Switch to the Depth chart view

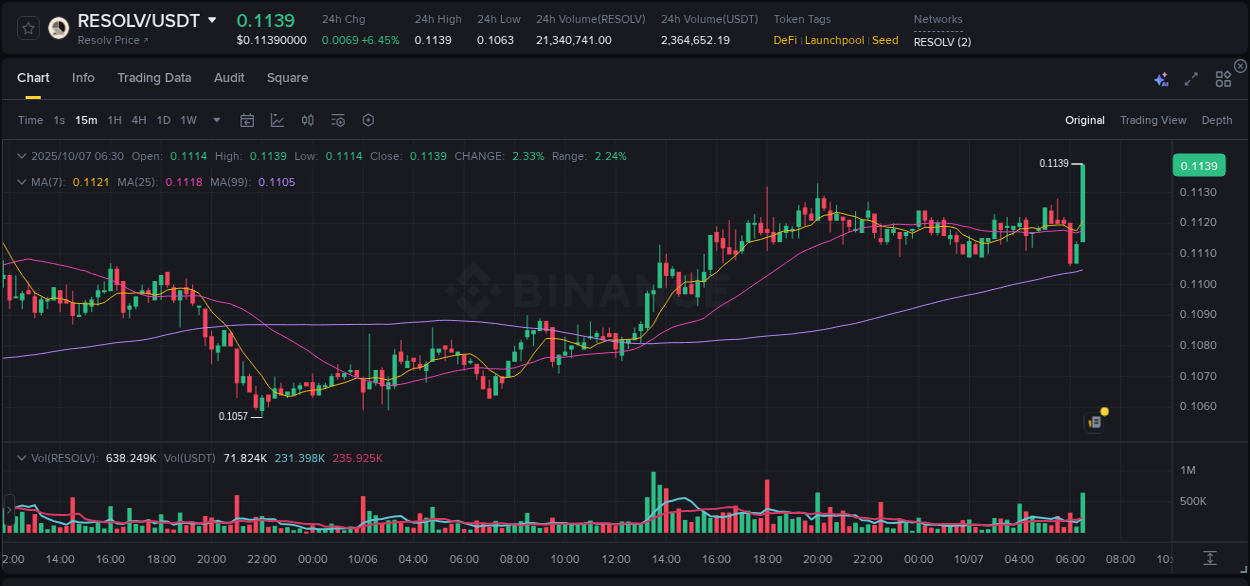(1216, 120)
